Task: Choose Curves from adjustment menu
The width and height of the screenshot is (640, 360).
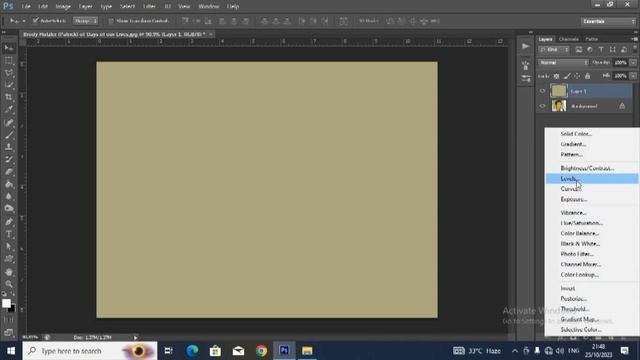Action: pos(592,189)
